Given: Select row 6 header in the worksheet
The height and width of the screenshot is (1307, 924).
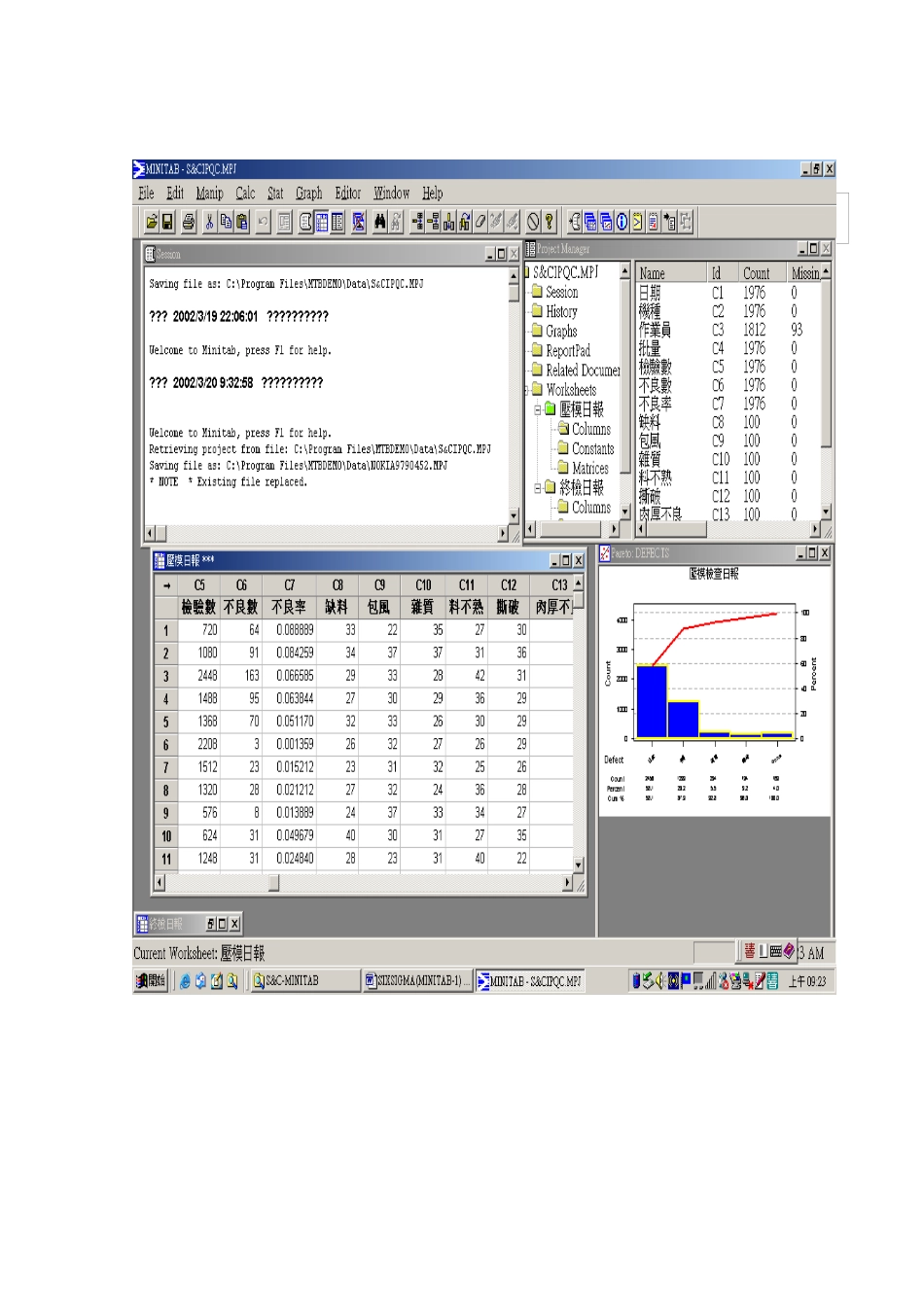Looking at the screenshot, I should click(166, 745).
